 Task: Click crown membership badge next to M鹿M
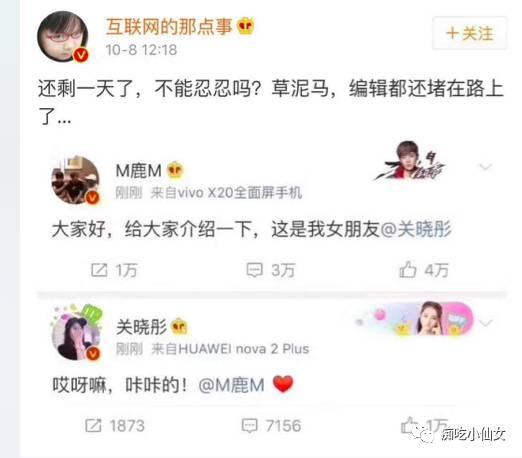[x=175, y=170]
